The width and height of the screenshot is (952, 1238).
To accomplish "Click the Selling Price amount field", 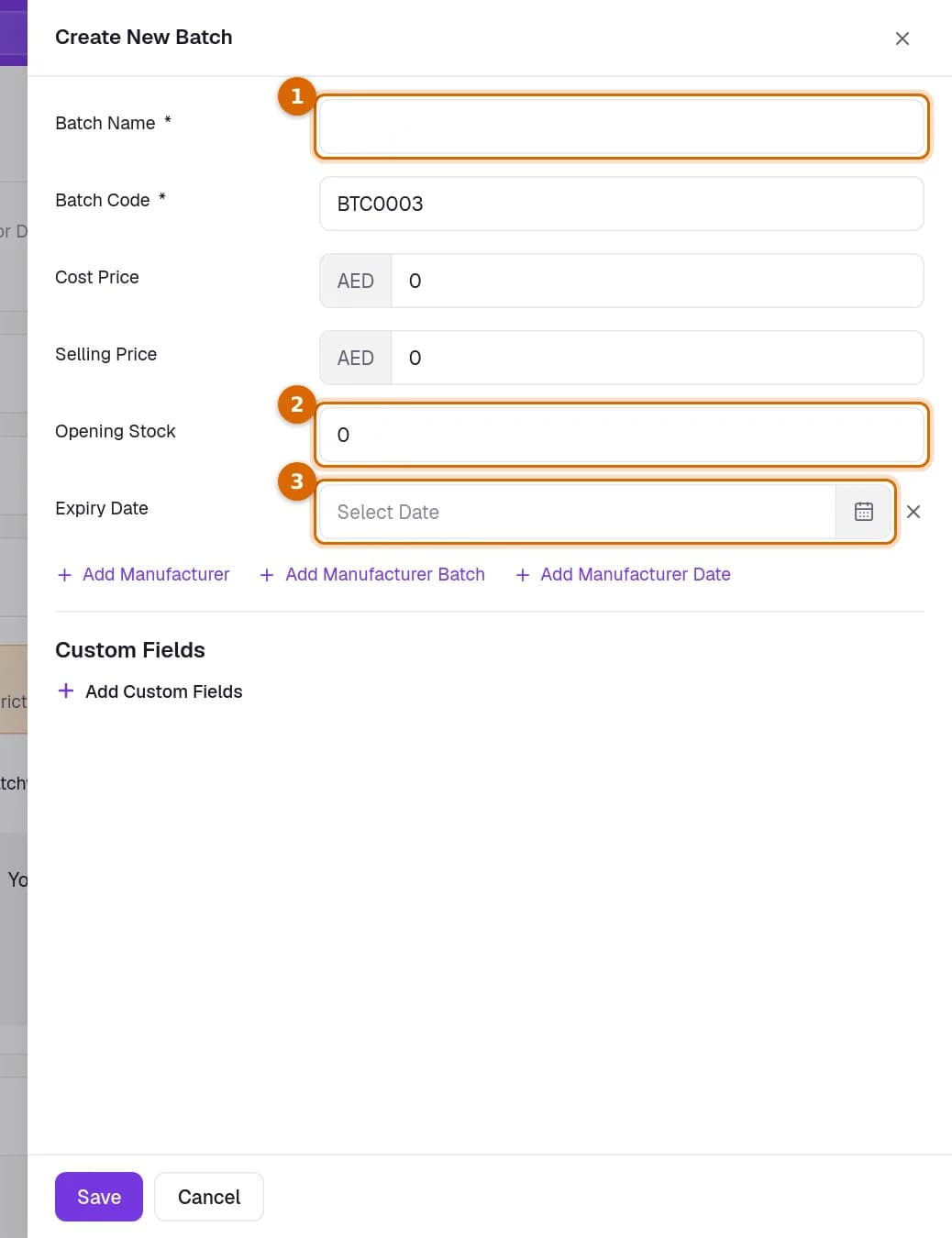I will (658, 358).
